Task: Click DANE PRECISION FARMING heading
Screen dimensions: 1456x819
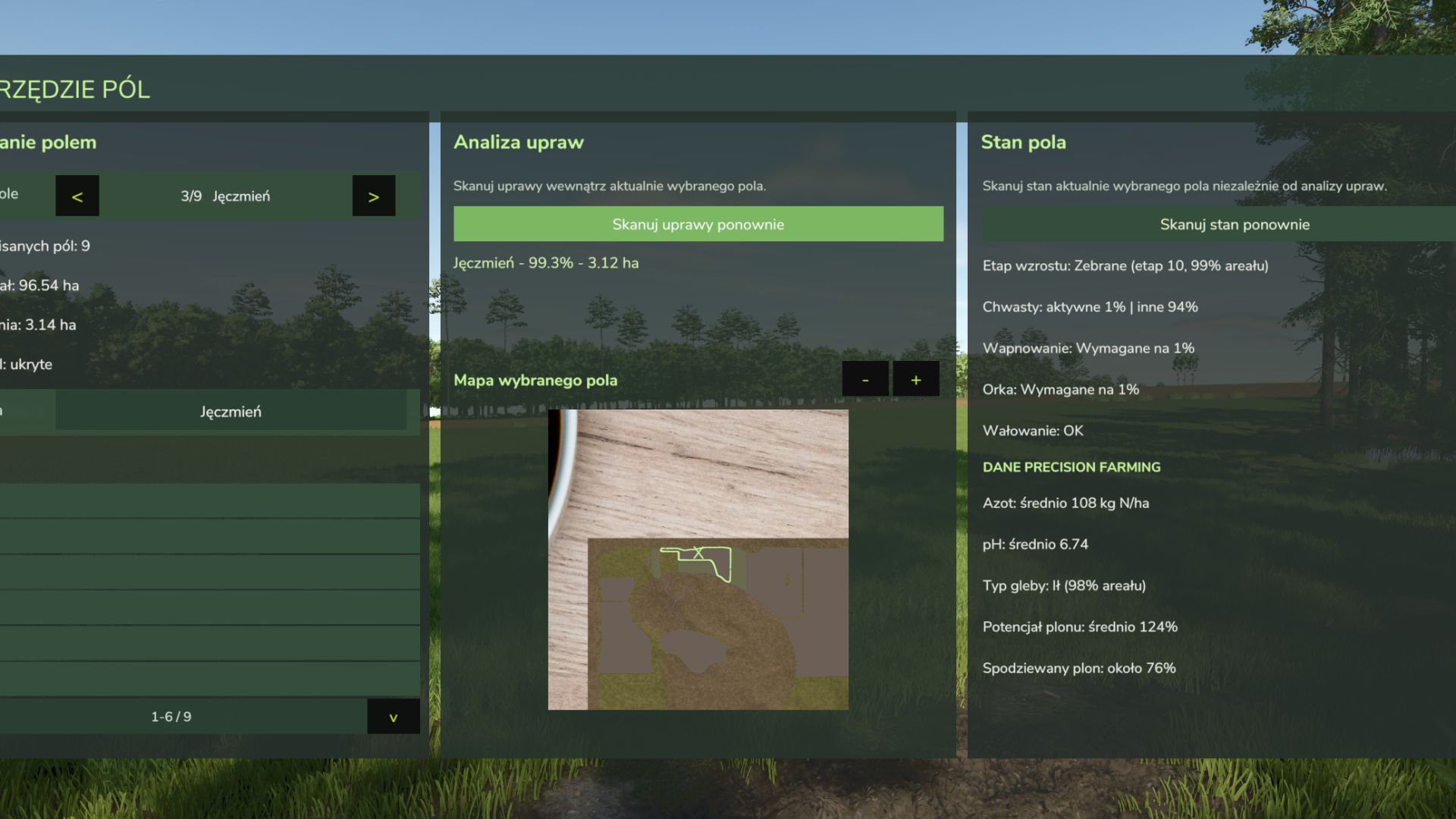Action: 1072,467
